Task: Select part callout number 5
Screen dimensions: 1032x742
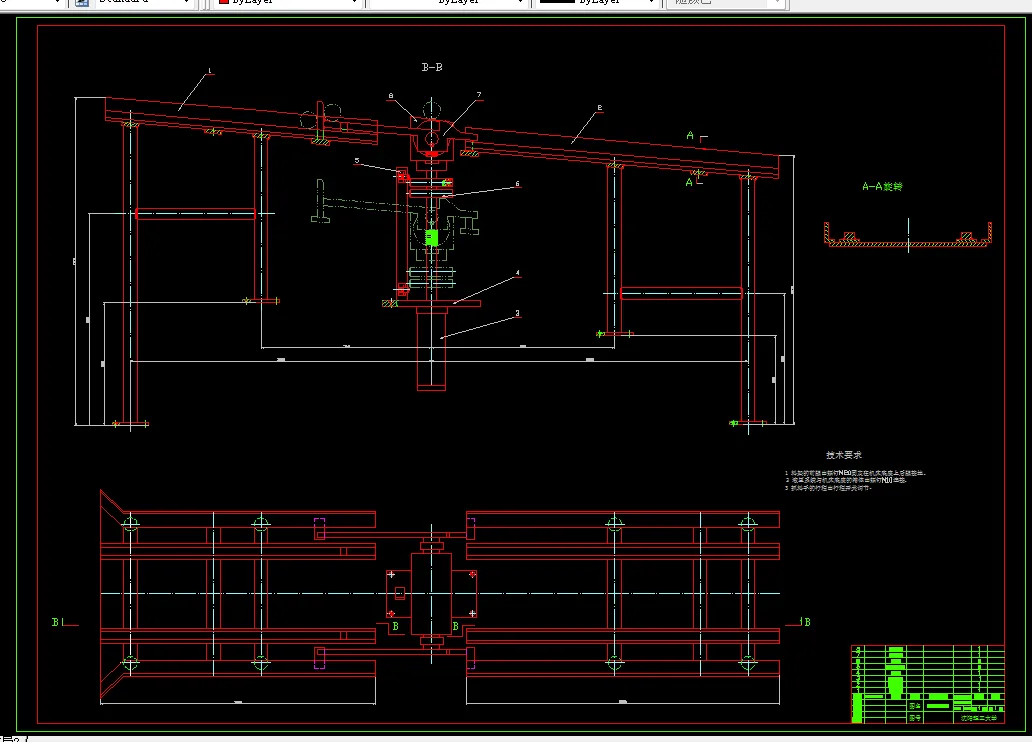Action: 357,161
